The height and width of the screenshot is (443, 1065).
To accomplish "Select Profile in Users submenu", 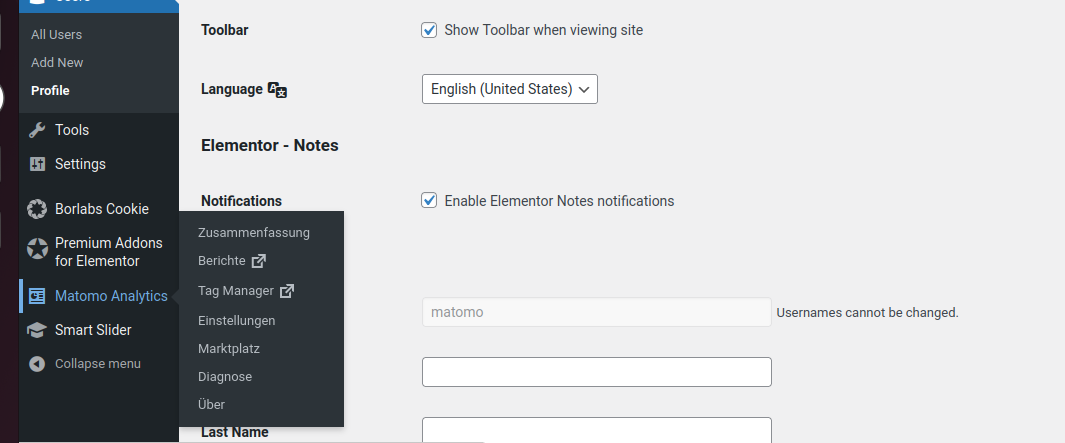I will coord(50,90).
